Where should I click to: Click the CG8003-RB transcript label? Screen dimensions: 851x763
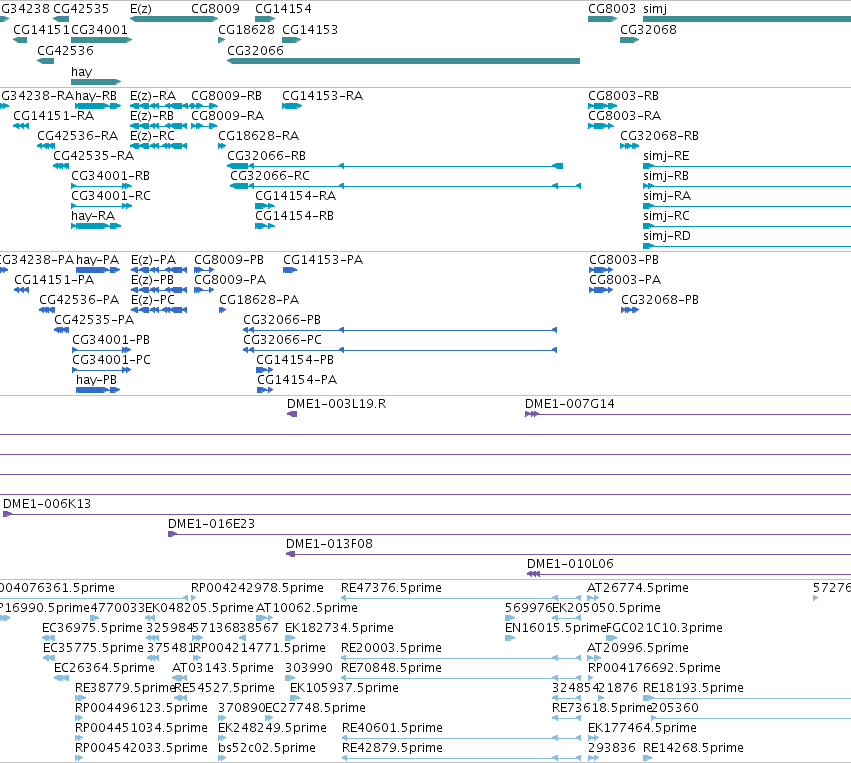[624, 96]
